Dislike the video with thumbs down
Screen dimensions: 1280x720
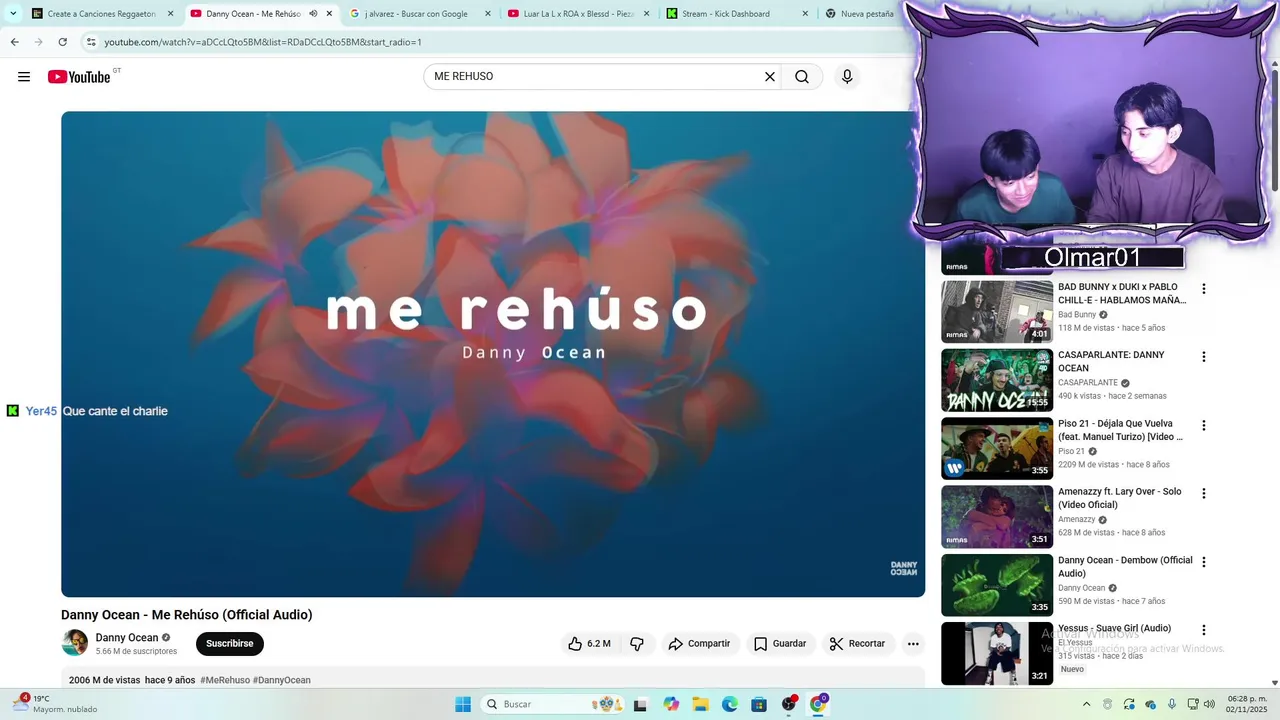pyautogui.click(x=637, y=644)
